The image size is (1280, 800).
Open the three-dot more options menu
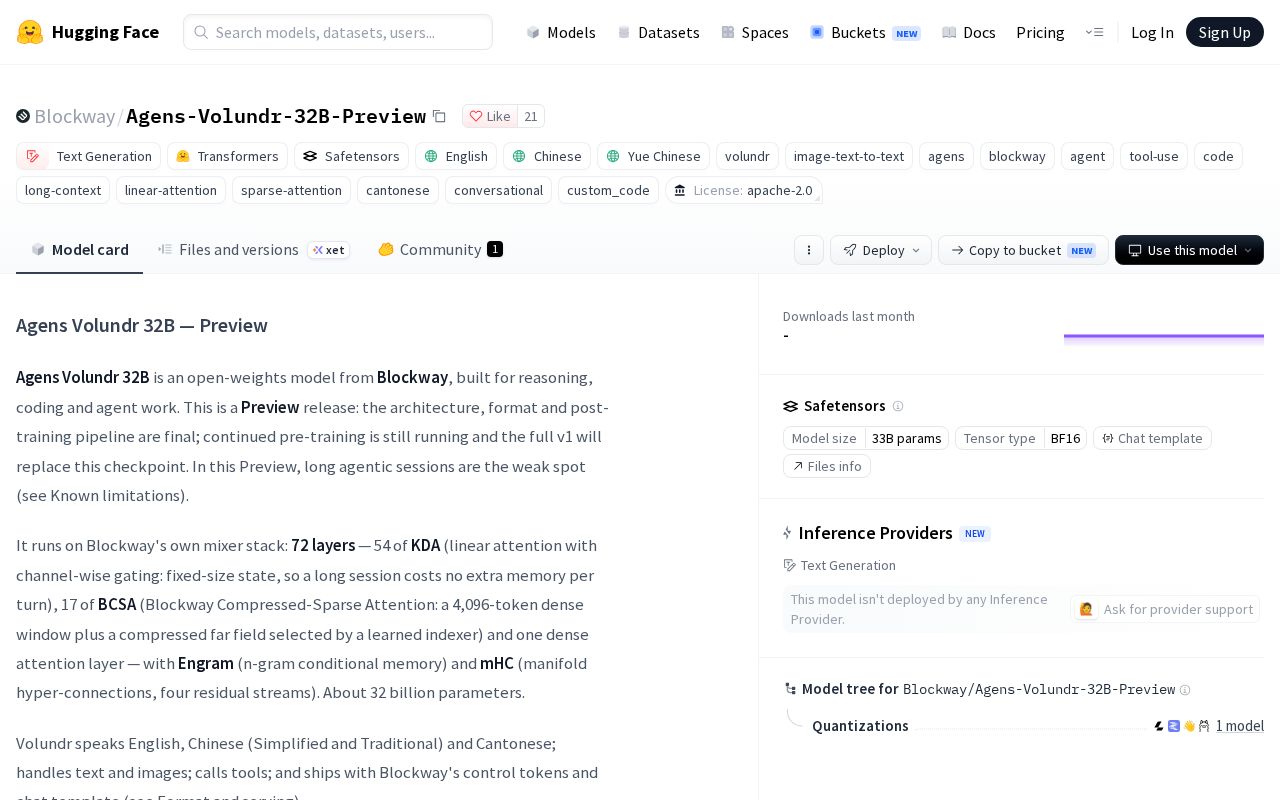(x=809, y=250)
